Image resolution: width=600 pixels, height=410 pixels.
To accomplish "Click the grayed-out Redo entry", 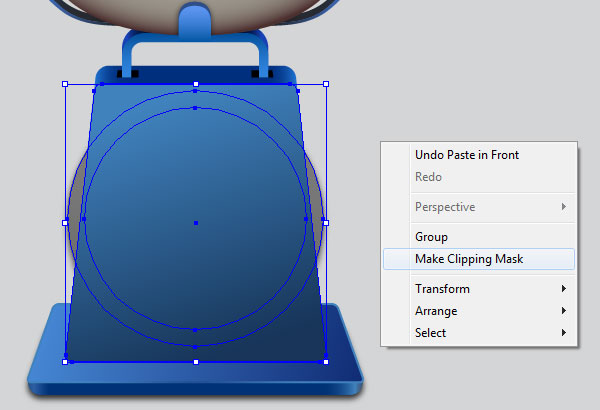I will [x=428, y=177].
